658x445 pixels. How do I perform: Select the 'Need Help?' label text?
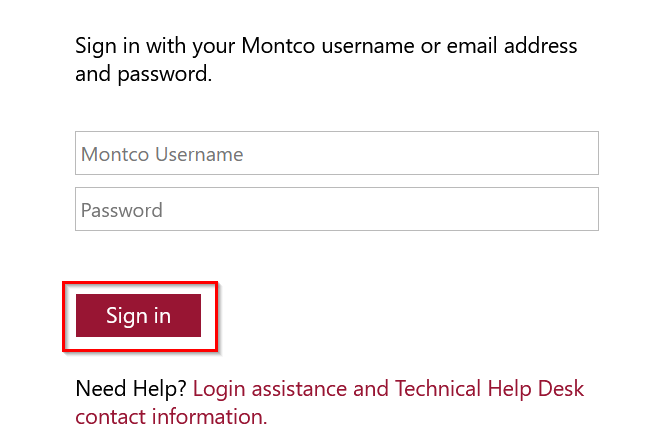(131, 388)
